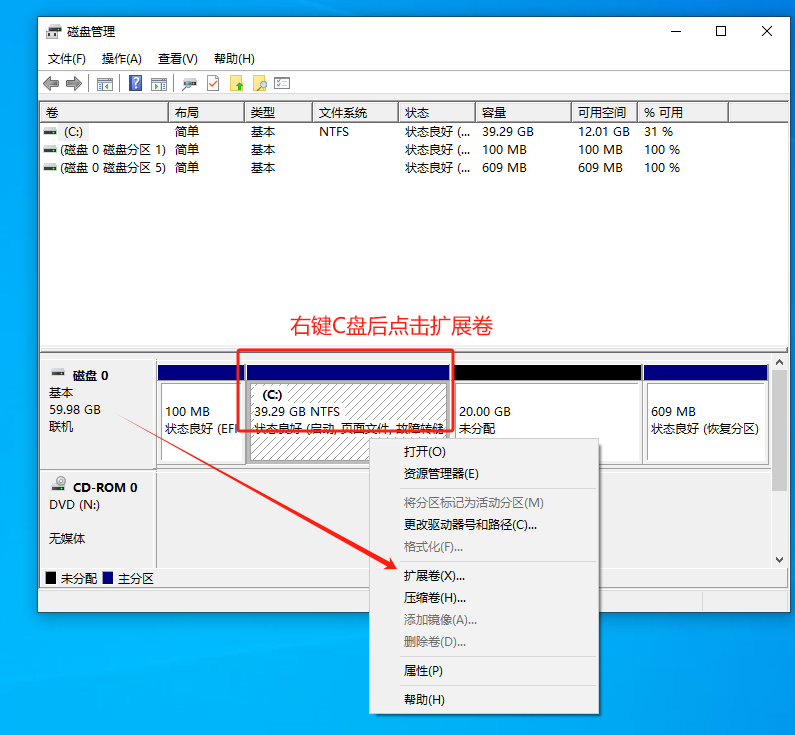Click the rescan disks magnifier-drive icon
The width and height of the screenshot is (795, 735).
(190, 84)
